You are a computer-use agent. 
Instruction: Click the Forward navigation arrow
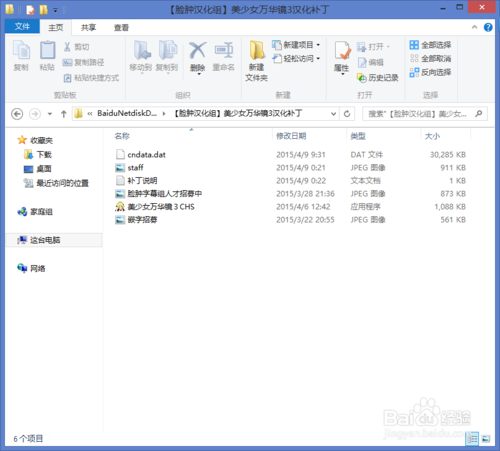pyautogui.click(x=35, y=114)
